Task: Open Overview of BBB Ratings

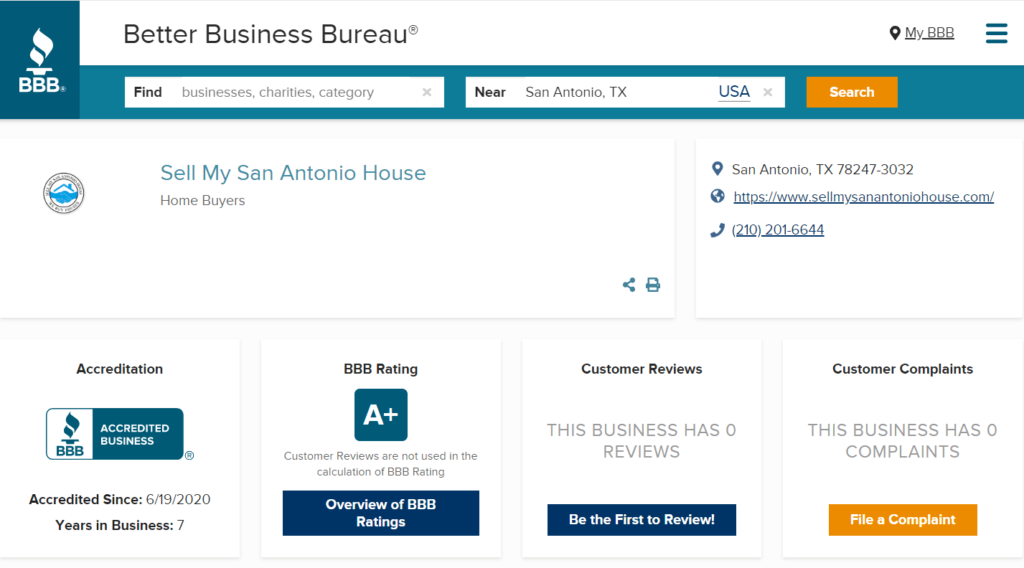Action: (x=381, y=513)
